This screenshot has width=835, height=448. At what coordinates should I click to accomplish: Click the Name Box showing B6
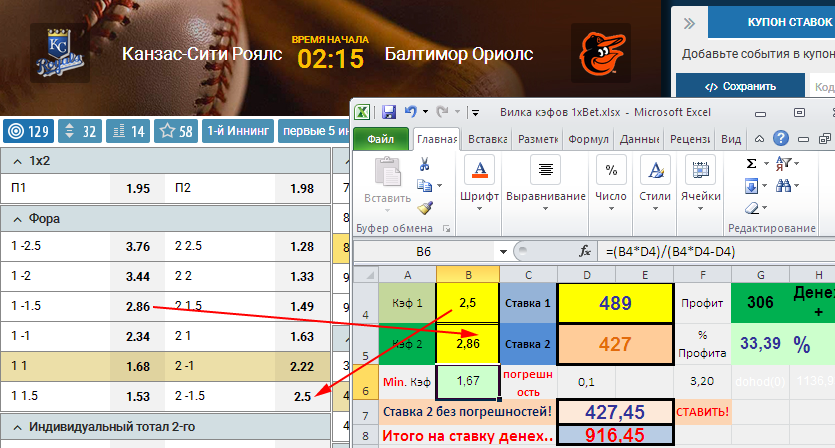tap(424, 251)
